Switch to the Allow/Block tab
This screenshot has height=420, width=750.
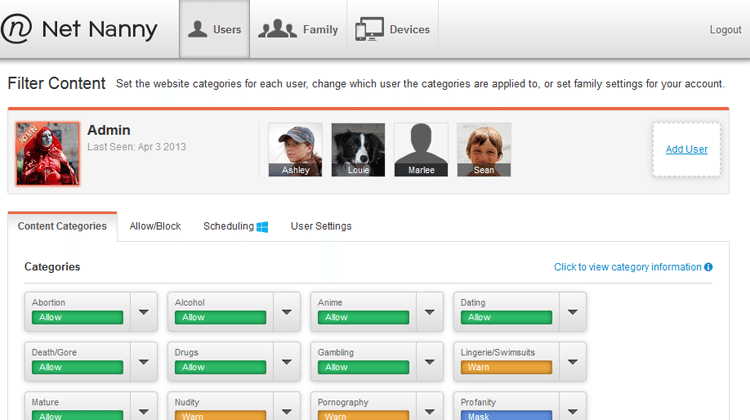pyautogui.click(x=155, y=226)
